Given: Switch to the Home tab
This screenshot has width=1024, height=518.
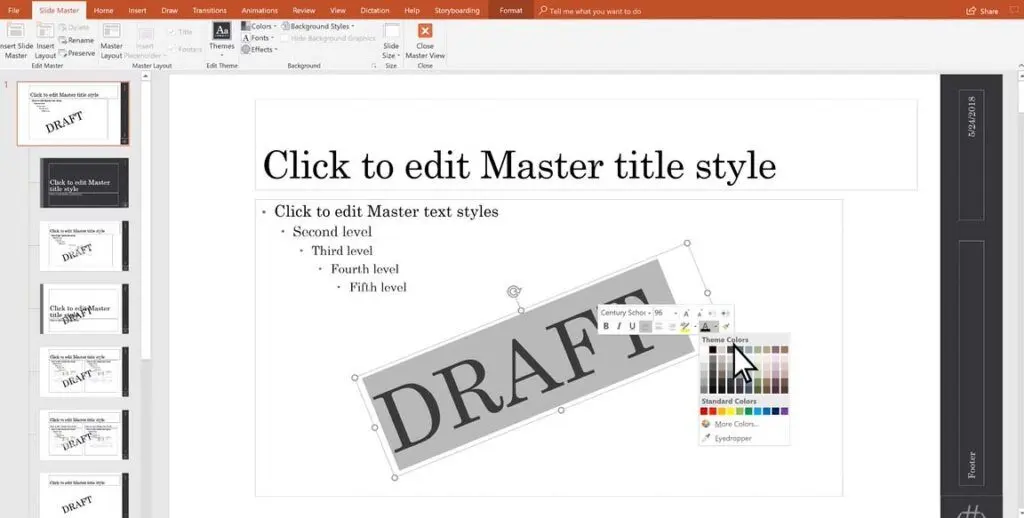Looking at the screenshot, I should tap(103, 10).
